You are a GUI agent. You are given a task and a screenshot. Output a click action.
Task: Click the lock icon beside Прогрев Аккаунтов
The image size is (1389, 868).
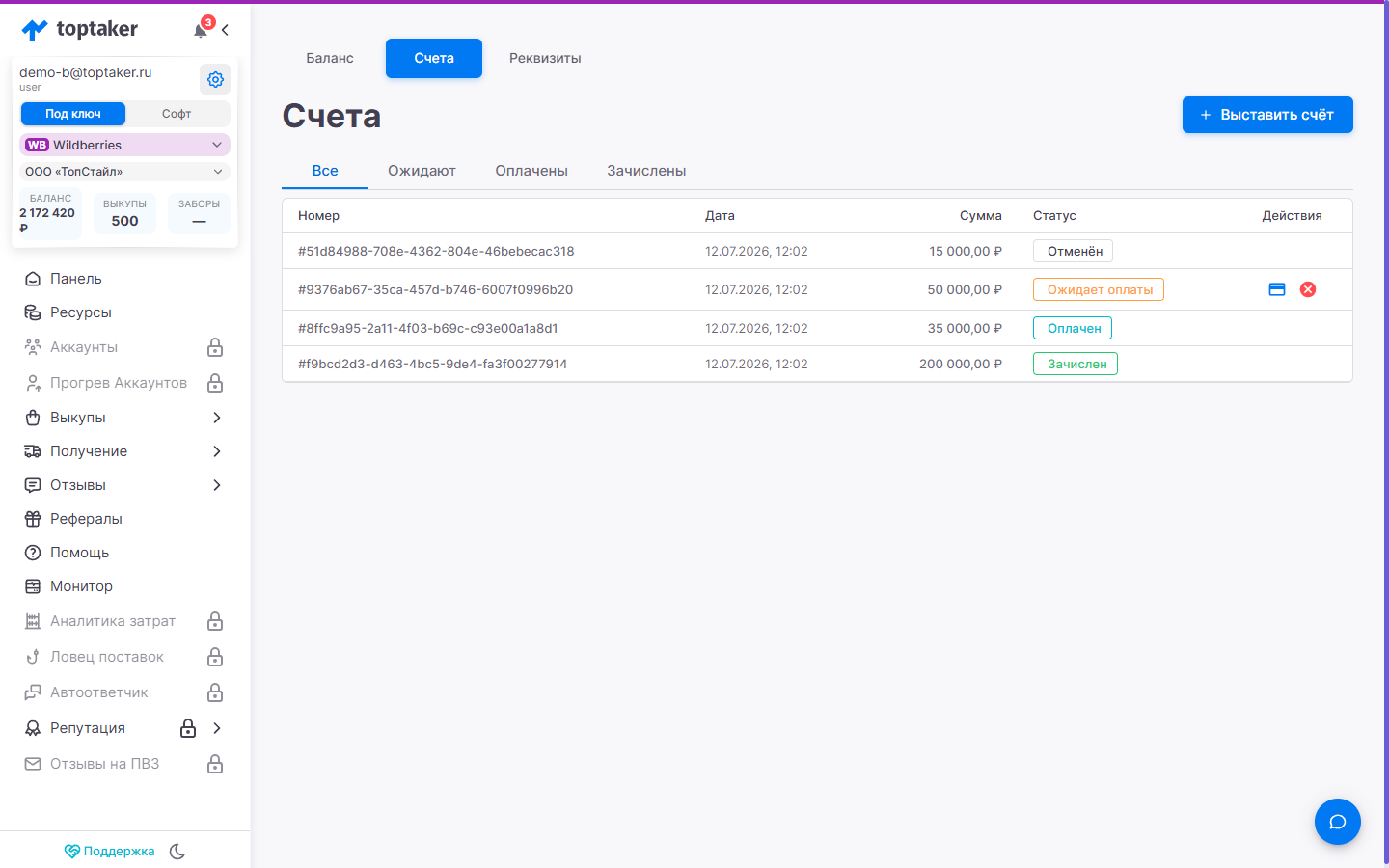tap(215, 383)
